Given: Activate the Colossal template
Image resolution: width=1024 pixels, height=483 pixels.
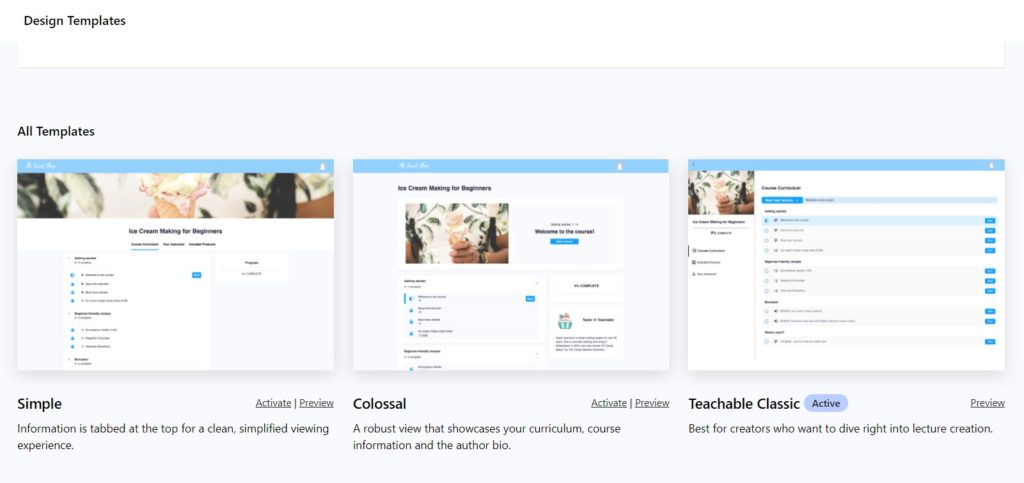Looking at the screenshot, I should tap(609, 403).
